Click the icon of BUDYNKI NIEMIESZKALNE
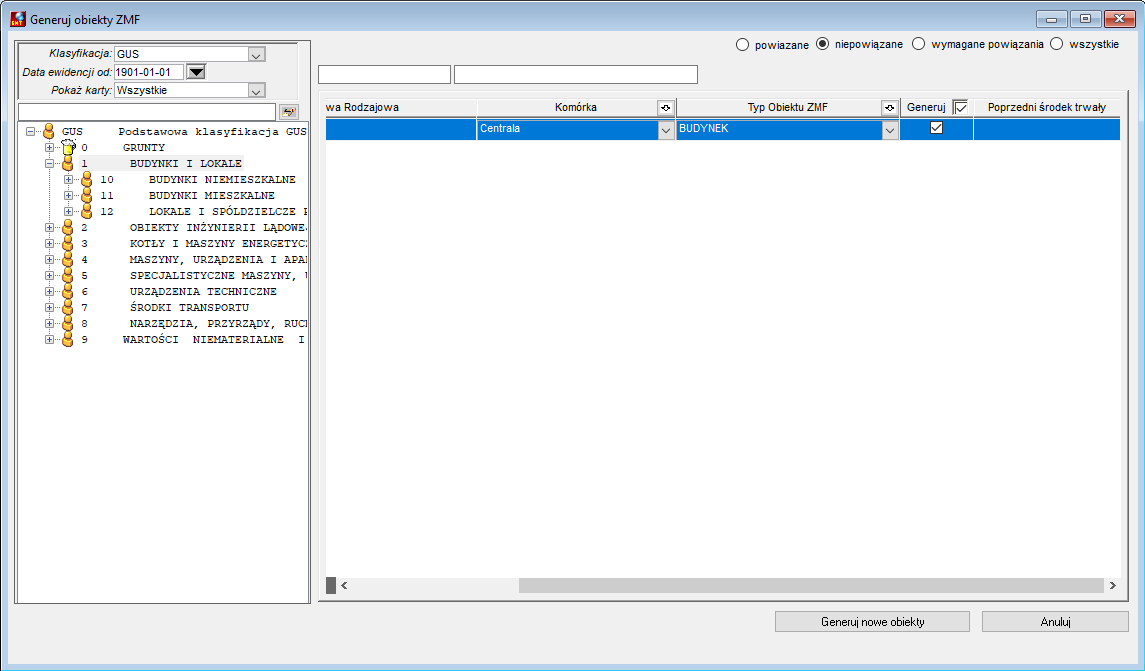Viewport: 1145px width, 671px height. (87, 180)
